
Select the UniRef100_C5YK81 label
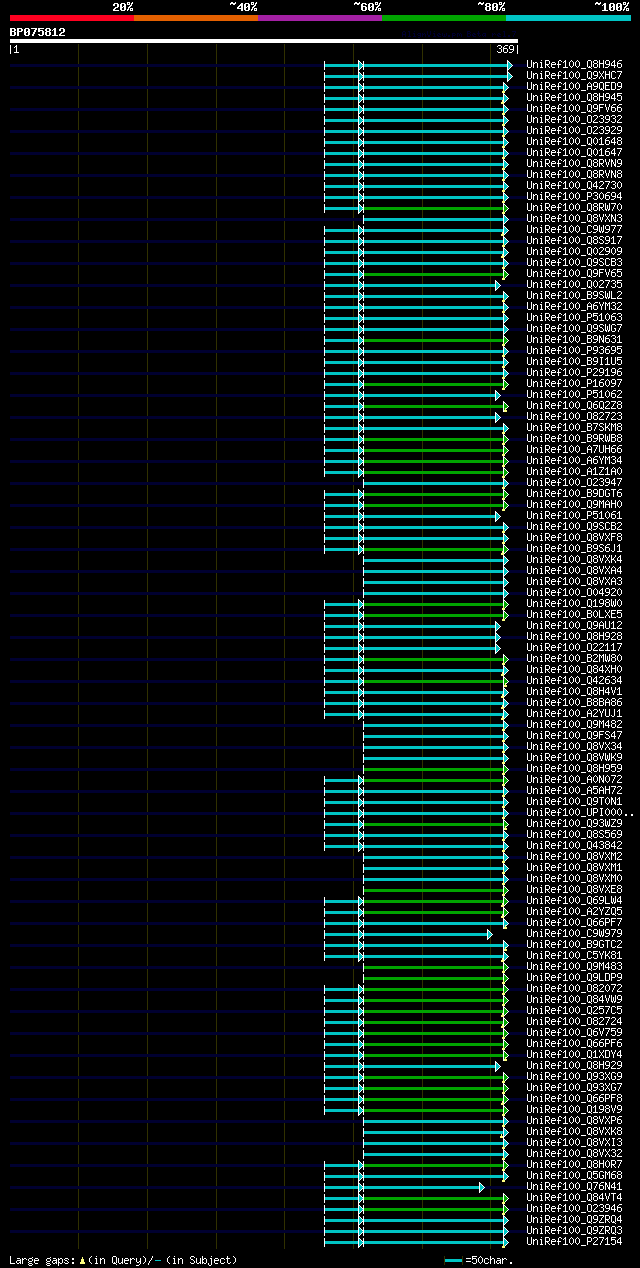pos(575,955)
